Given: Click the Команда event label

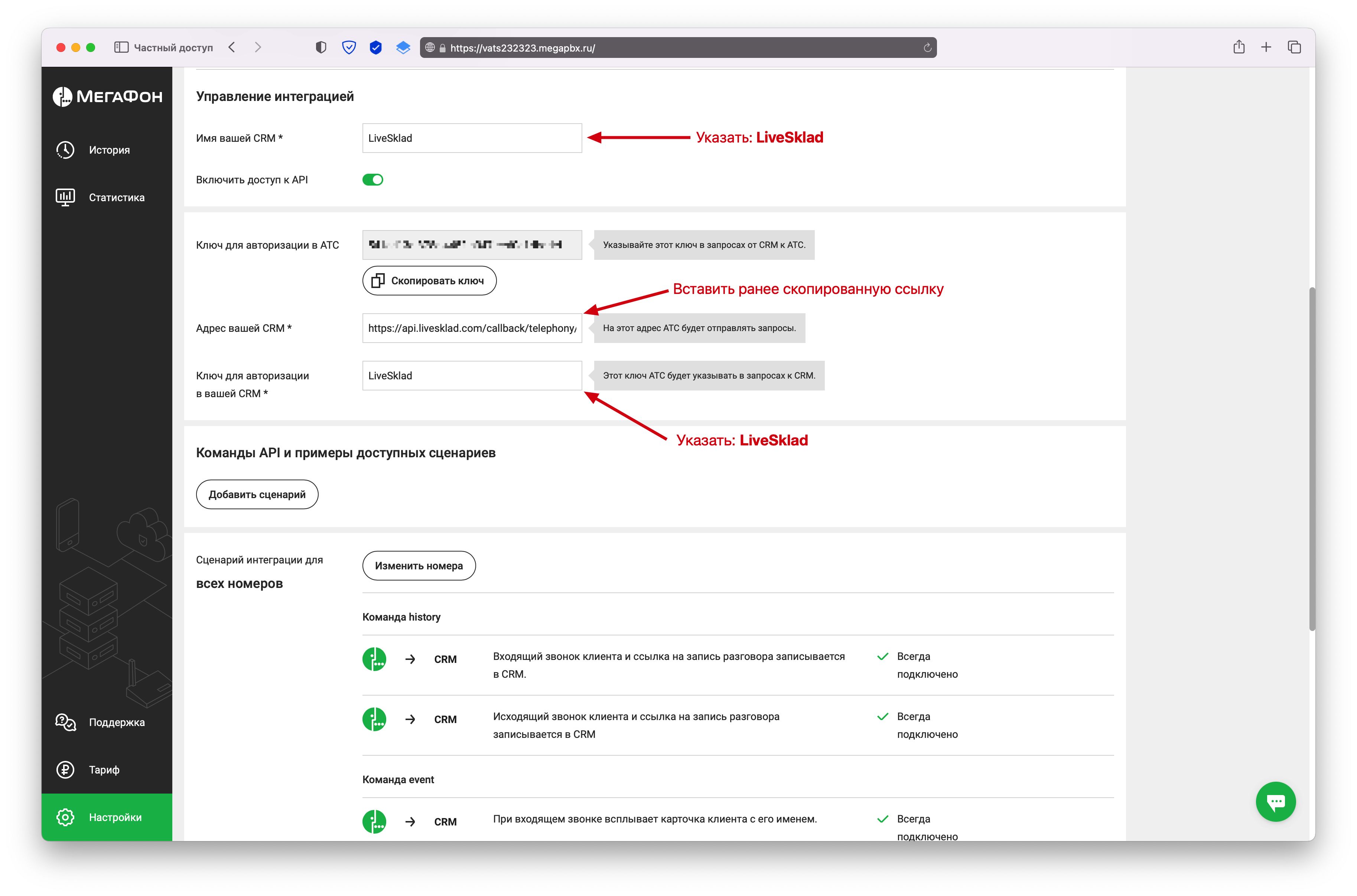Looking at the screenshot, I should click(398, 779).
